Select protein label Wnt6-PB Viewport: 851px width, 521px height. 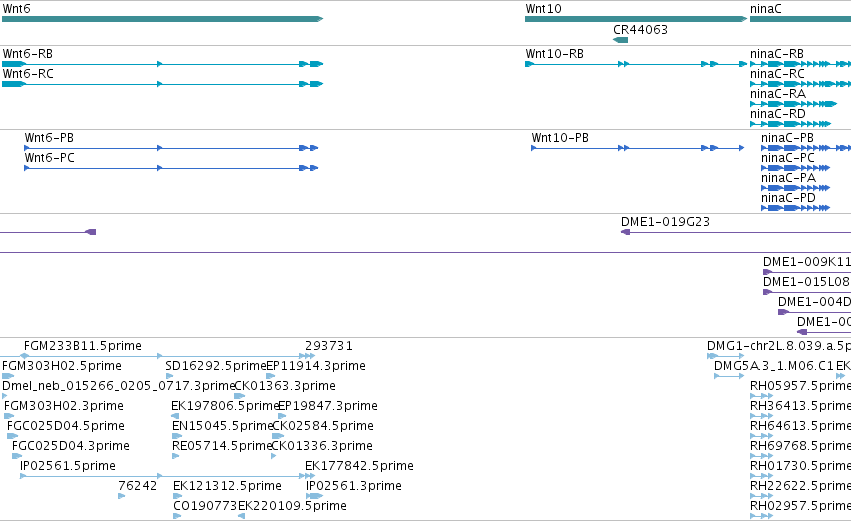(49, 138)
